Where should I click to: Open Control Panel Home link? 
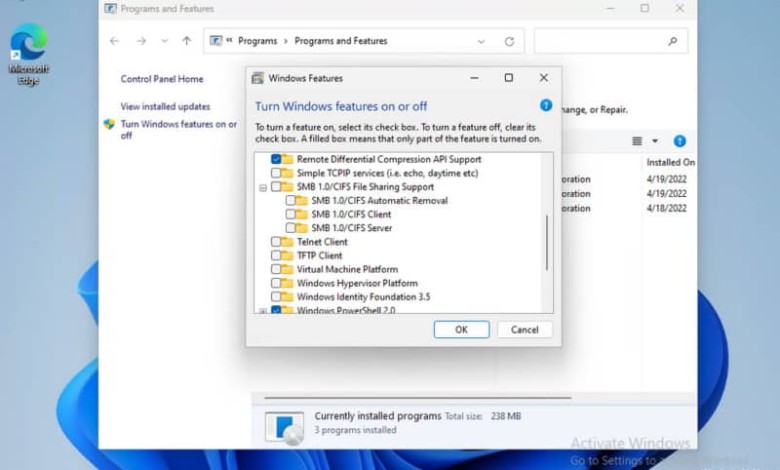tap(162, 79)
